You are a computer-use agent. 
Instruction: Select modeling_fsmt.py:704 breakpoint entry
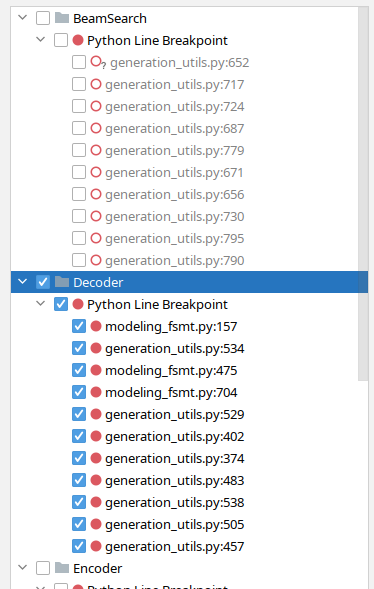[171, 393]
